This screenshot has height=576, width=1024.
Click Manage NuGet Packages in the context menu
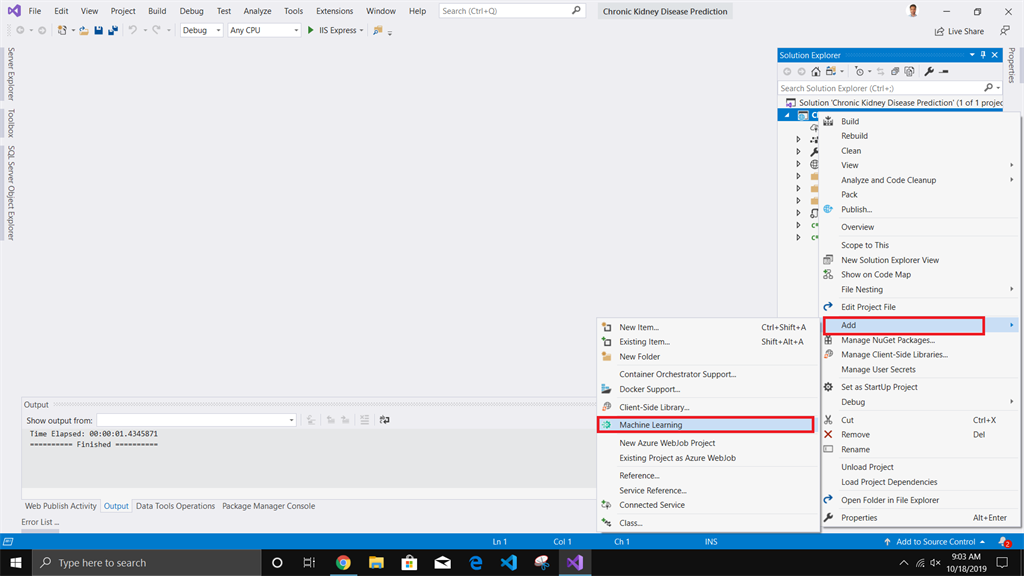click(885, 340)
